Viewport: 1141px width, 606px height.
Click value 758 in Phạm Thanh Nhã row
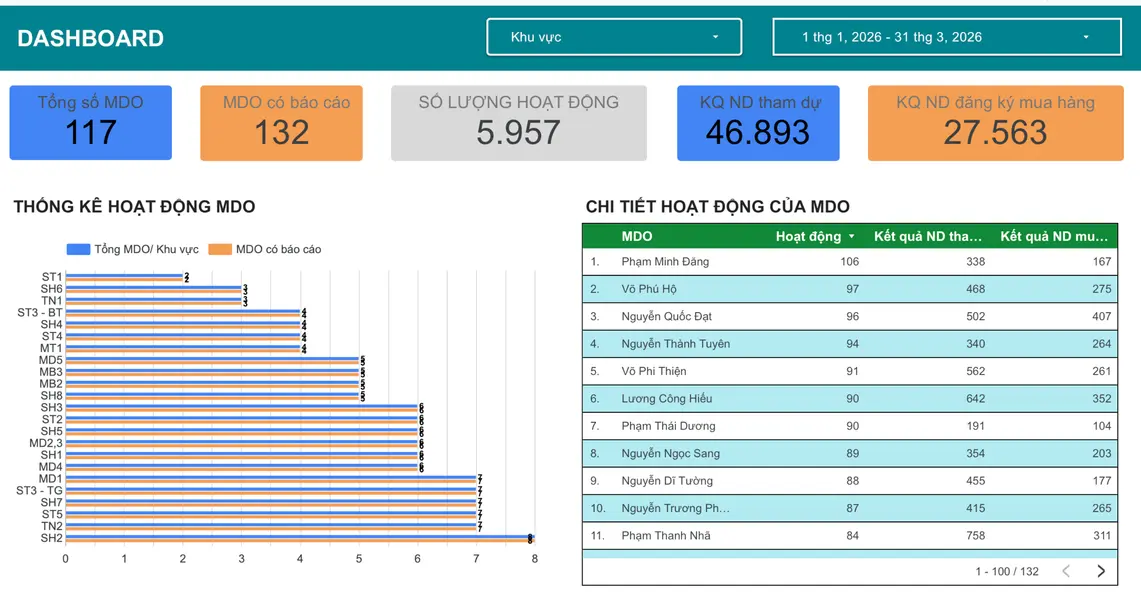tap(975, 535)
